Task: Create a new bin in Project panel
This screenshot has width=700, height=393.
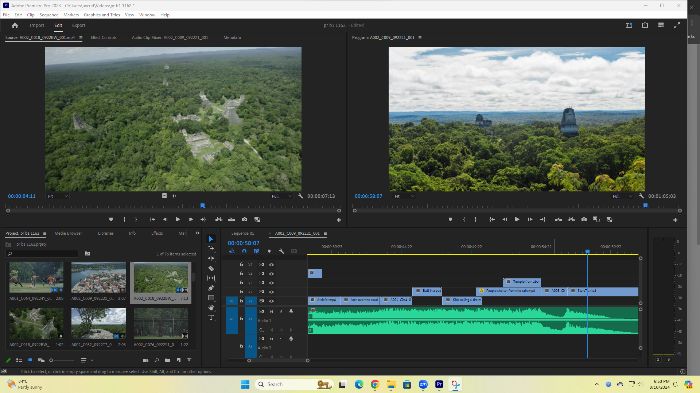Action: click(167, 360)
